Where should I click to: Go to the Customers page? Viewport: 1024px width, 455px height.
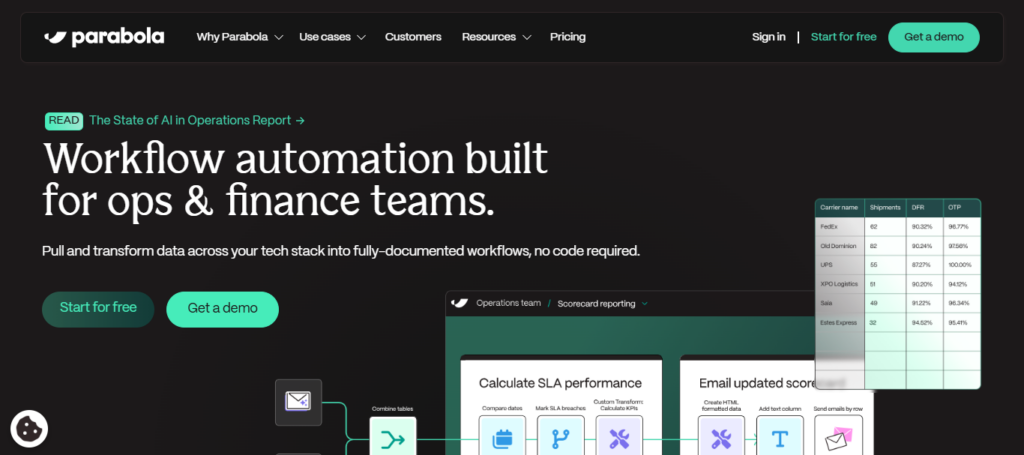tap(413, 37)
